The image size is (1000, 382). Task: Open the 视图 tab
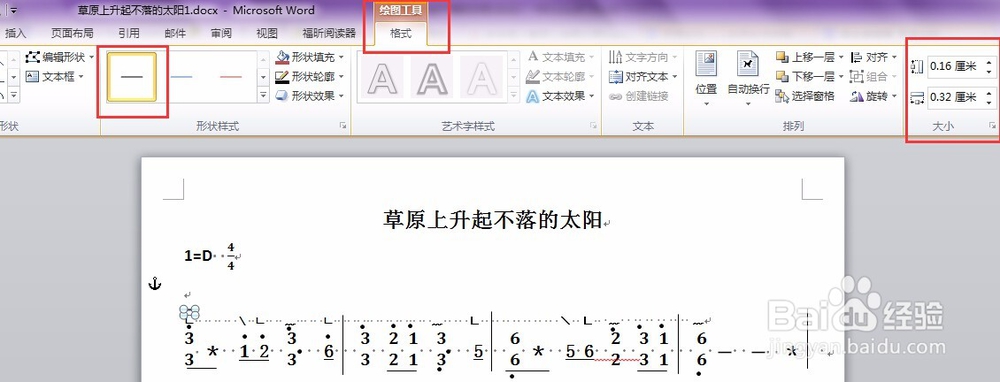(x=267, y=33)
